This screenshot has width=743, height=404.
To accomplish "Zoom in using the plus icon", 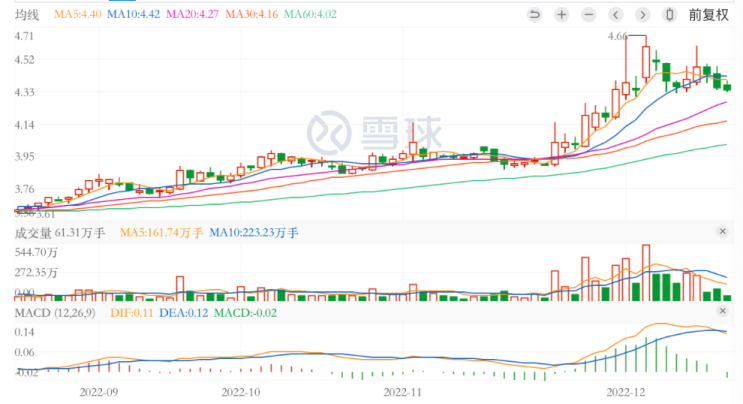I will [x=561, y=15].
